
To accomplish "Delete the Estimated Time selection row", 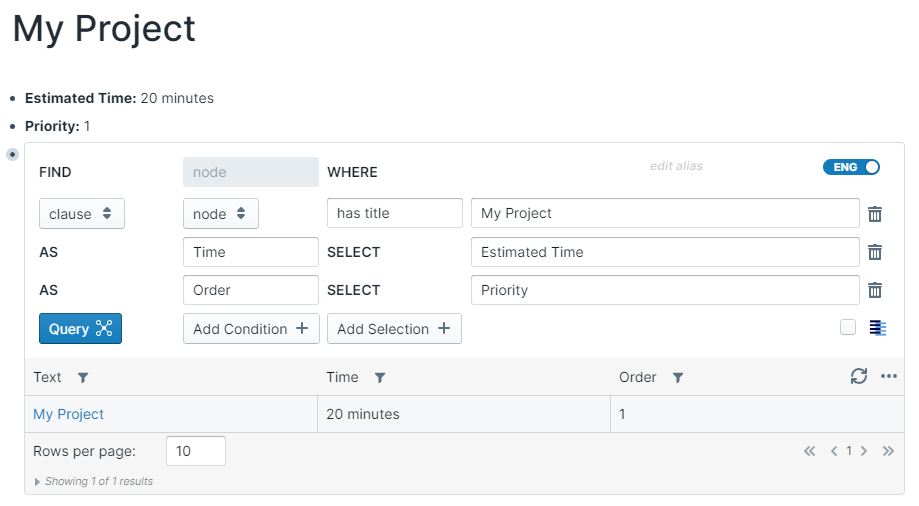I will (x=875, y=252).
